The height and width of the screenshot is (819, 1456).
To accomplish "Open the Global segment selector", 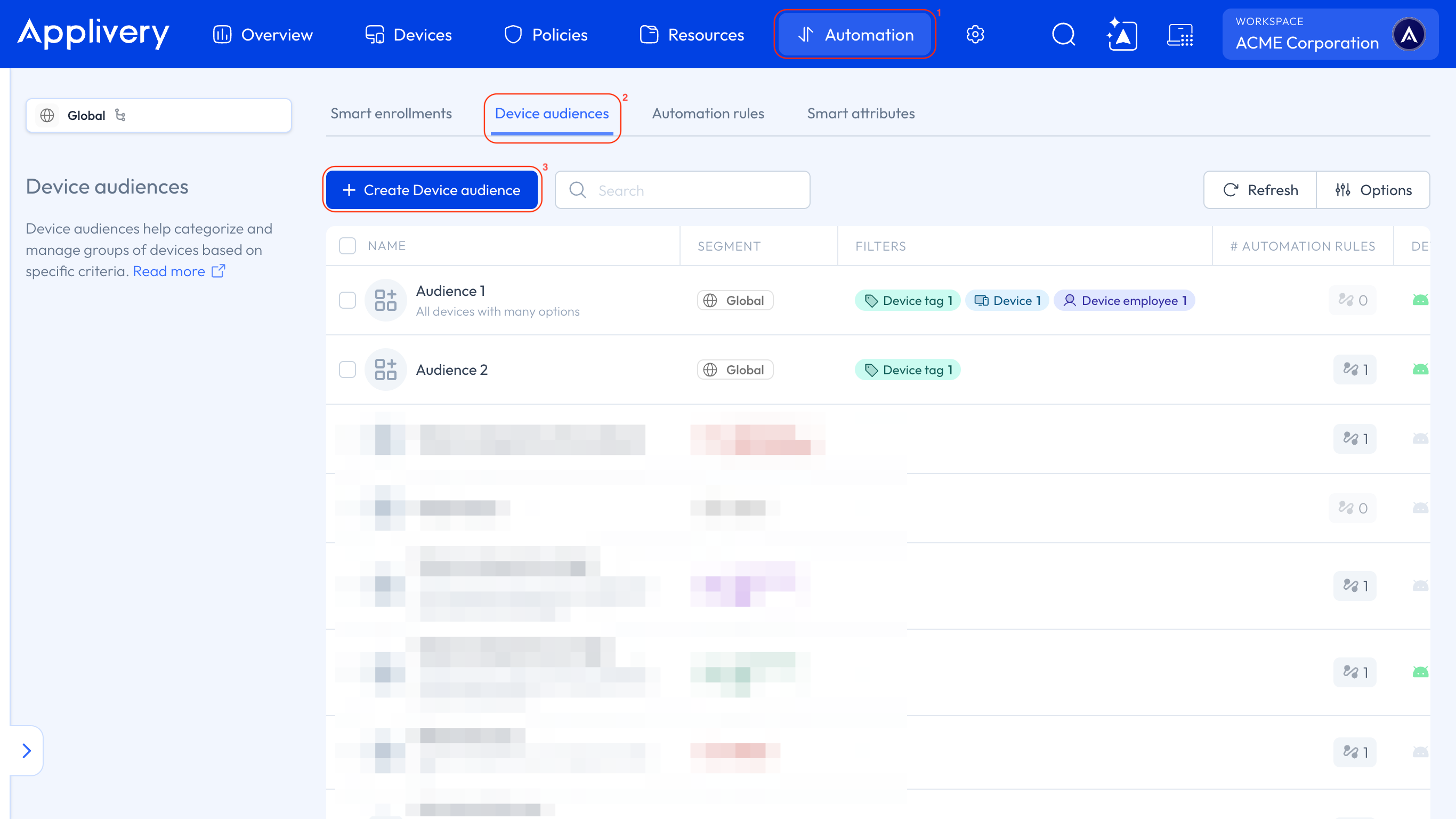I will pos(159,115).
